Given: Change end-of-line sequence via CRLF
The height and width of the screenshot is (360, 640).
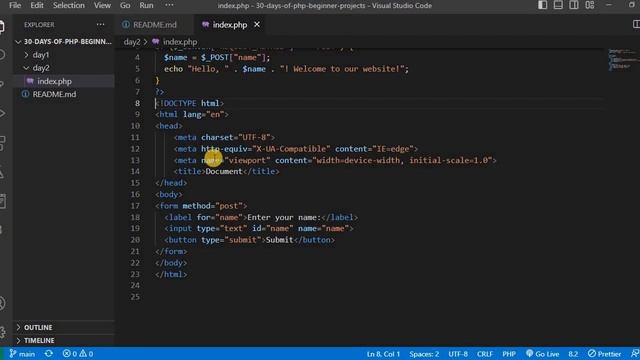Looking at the screenshot, I should [x=484, y=354].
